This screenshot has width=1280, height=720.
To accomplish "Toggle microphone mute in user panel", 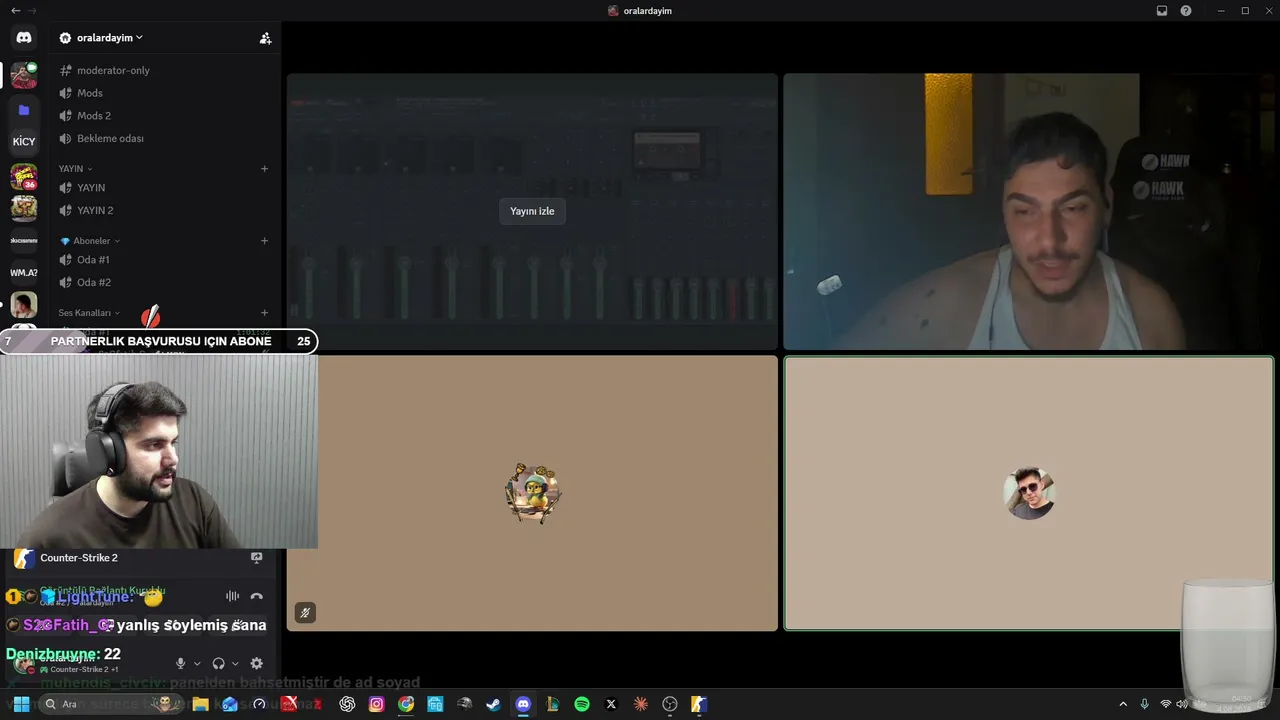I will pyautogui.click(x=181, y=663).
